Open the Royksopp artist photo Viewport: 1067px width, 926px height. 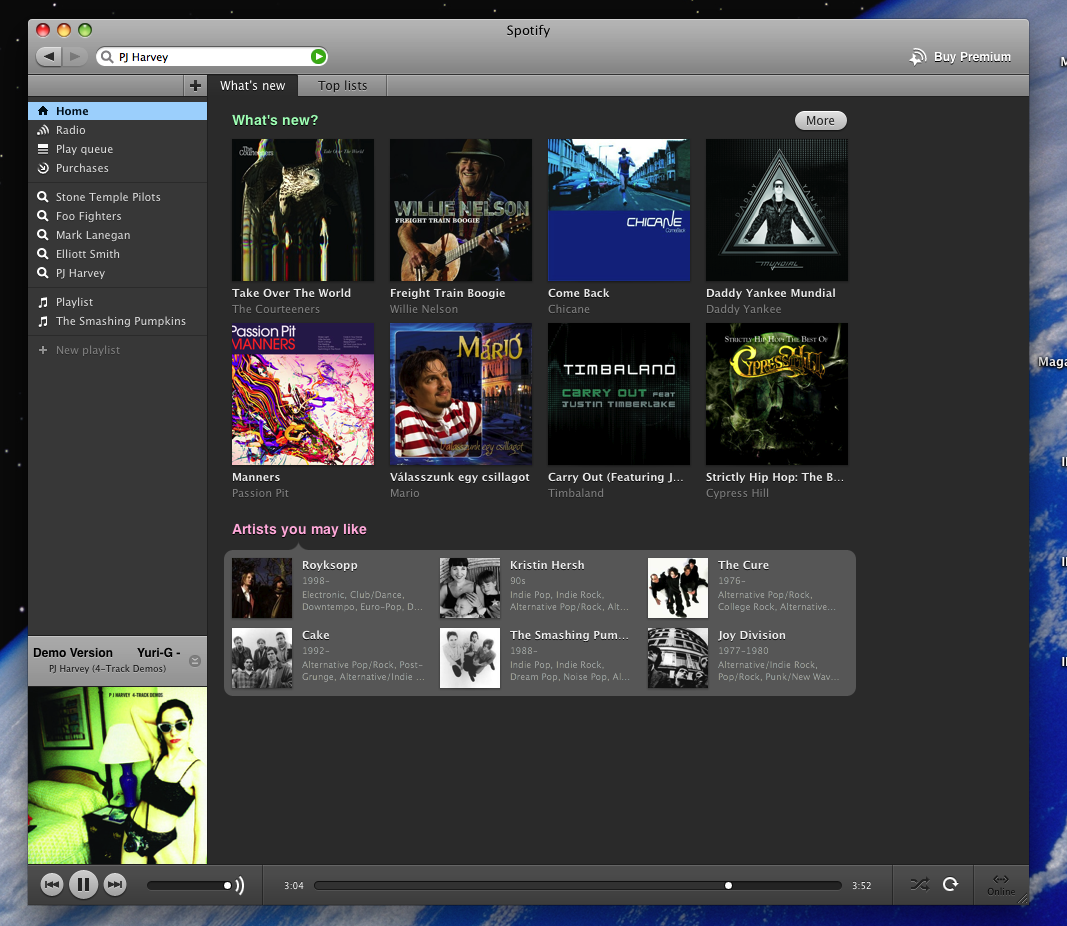click(262, 588)
